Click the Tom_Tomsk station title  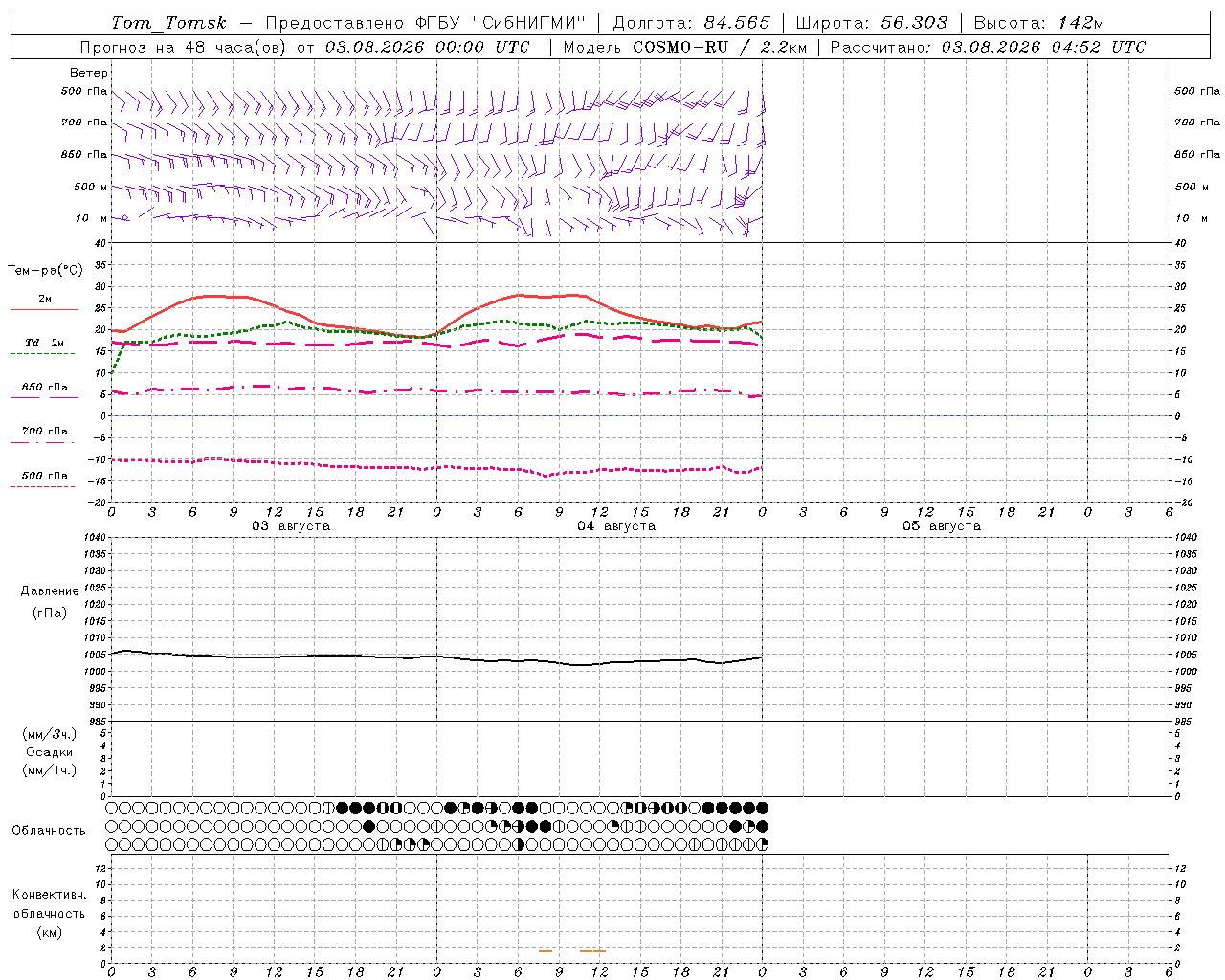pyautogui.click(x=169, y=23)
